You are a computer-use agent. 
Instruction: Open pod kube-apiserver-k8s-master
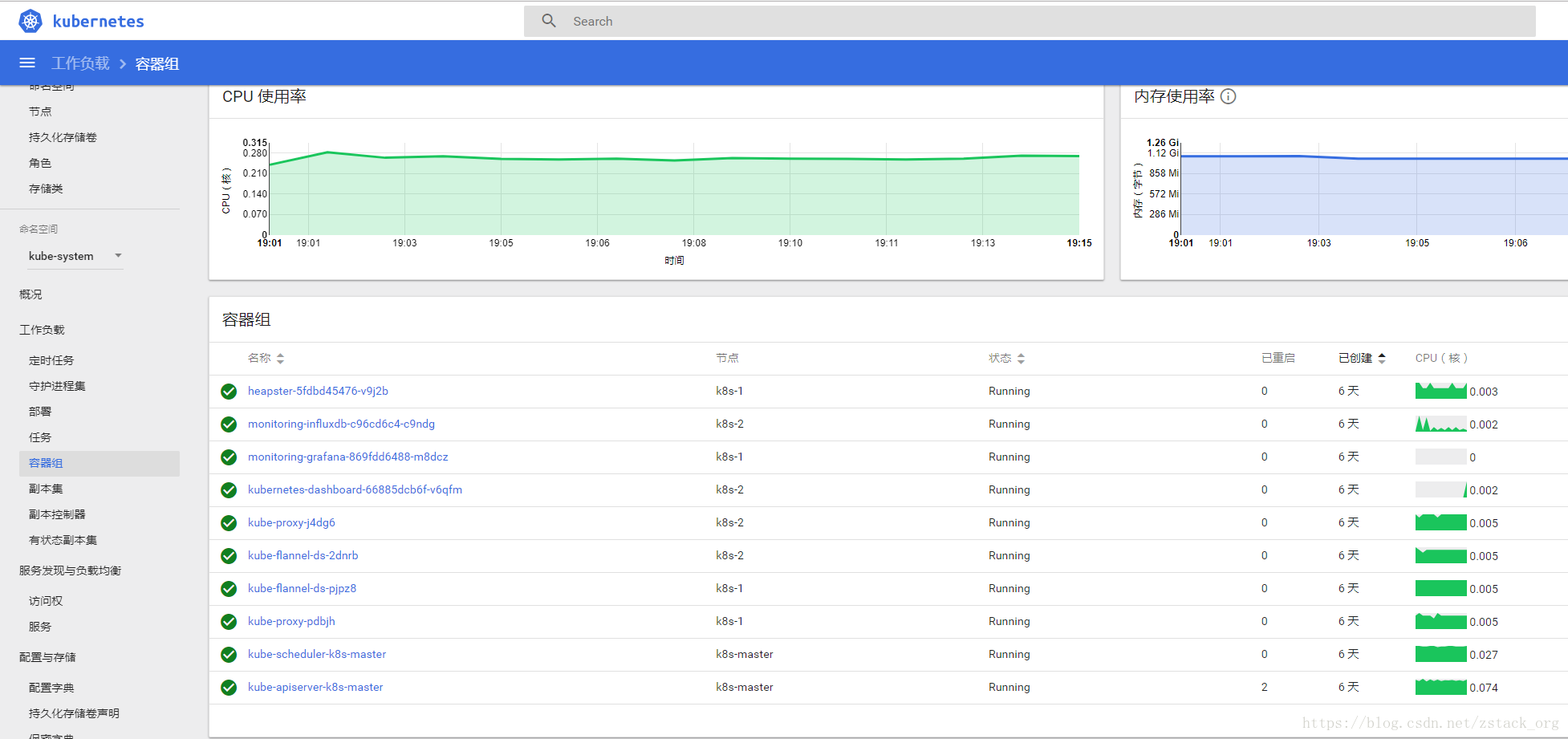click(315, 687)
